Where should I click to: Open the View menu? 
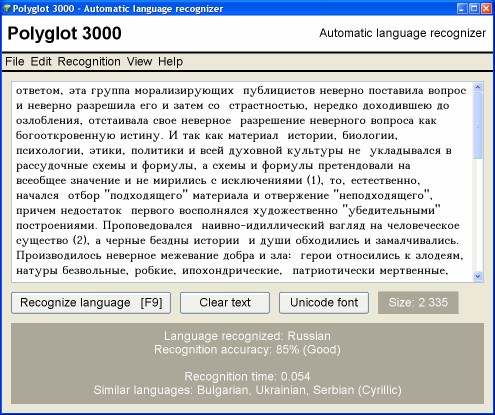pos(139,62)
